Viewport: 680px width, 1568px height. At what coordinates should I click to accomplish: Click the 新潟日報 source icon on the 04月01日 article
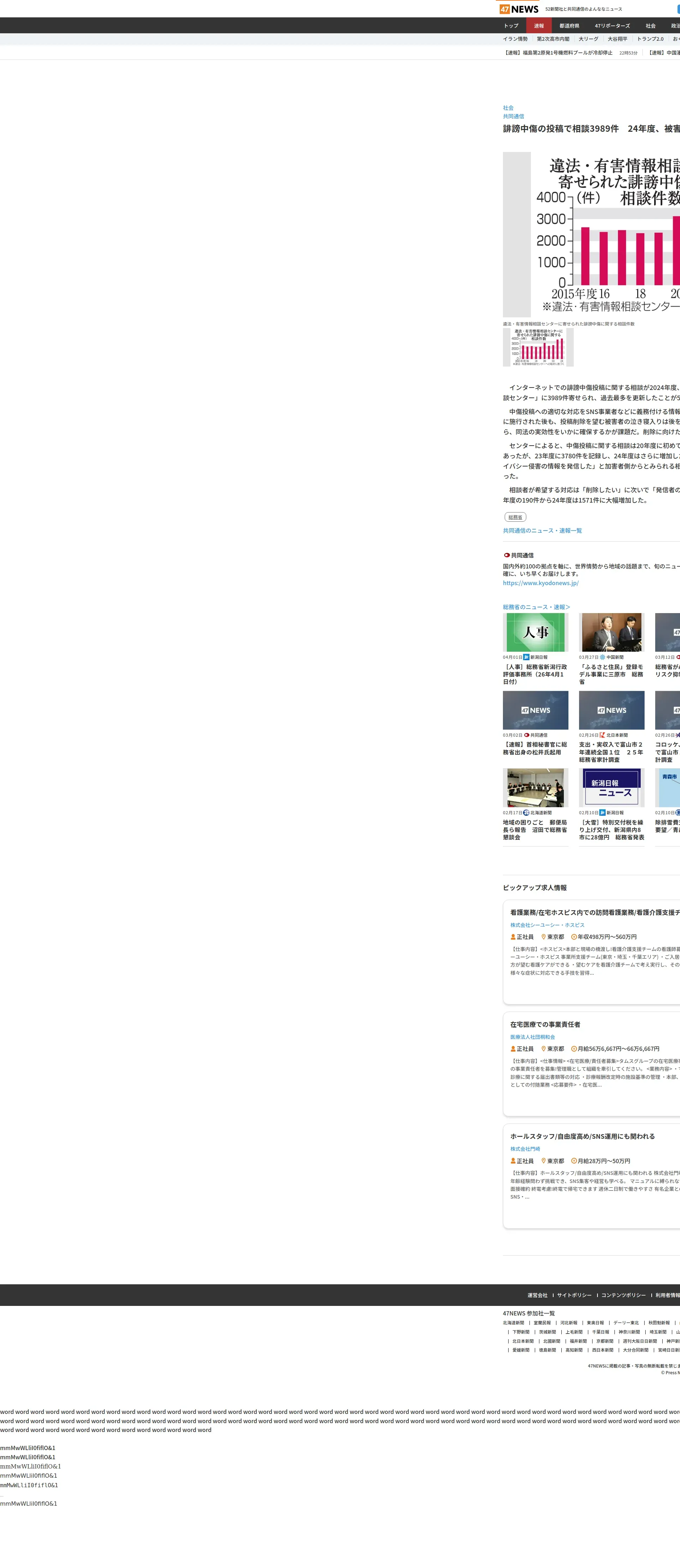pos(527,657)
